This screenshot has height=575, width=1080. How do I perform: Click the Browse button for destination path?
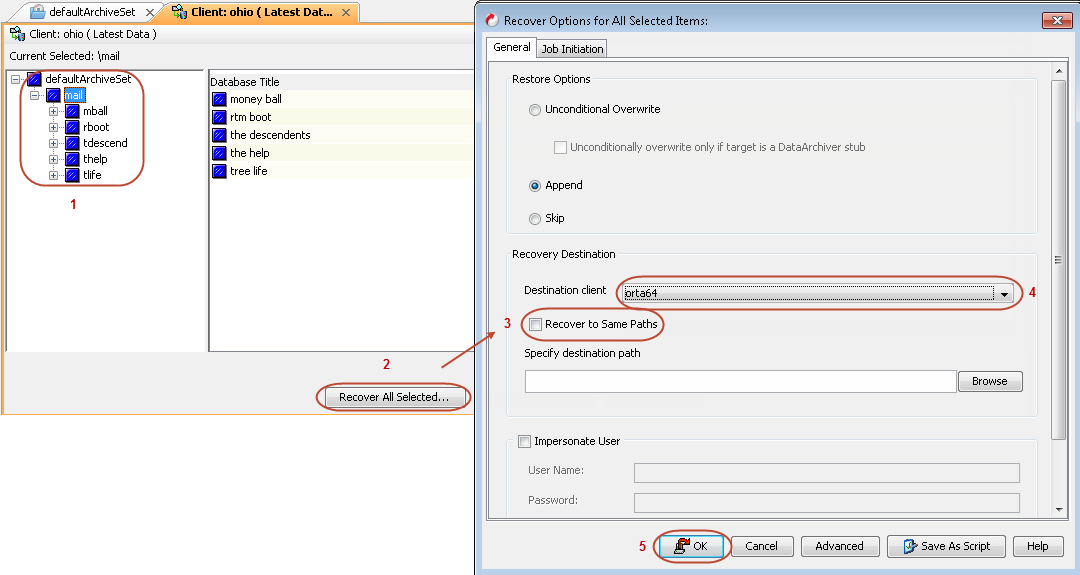tap(990, 381)
